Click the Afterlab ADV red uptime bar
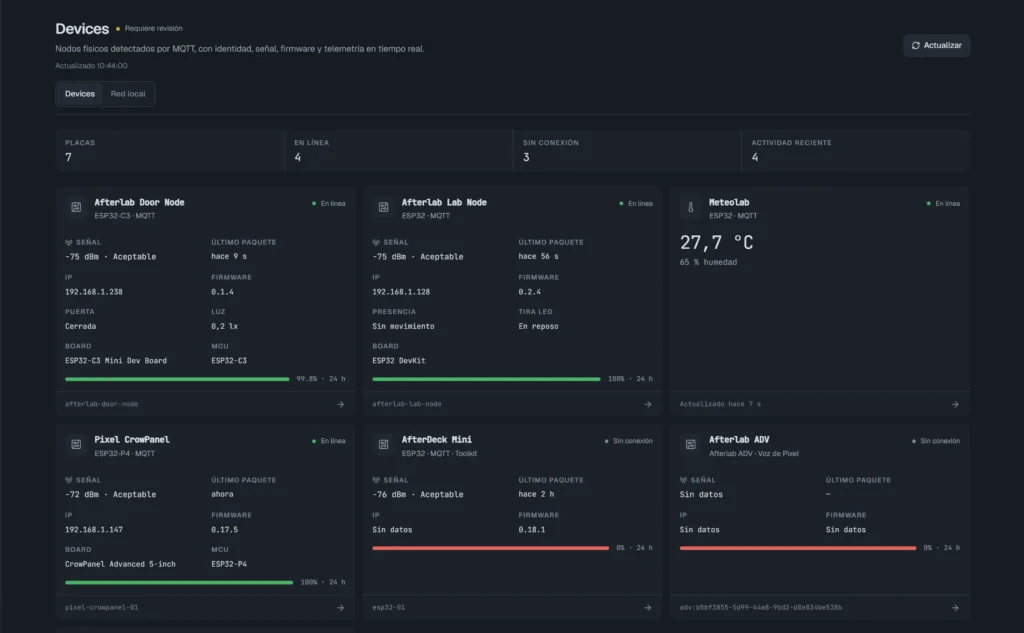 [x=797, y=548]
